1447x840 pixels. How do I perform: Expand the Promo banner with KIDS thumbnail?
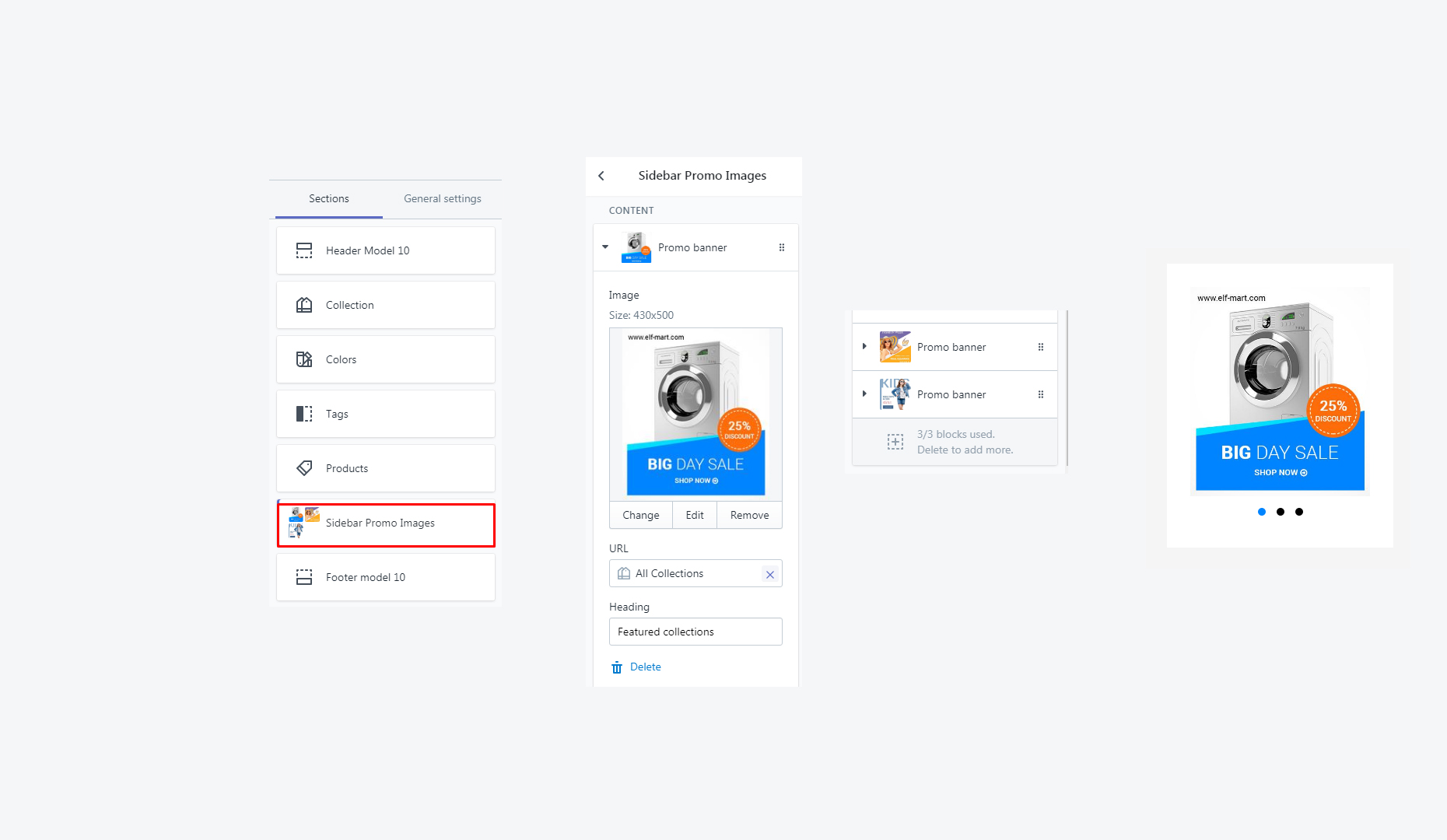pyautogui.click(x=864, y=394)
